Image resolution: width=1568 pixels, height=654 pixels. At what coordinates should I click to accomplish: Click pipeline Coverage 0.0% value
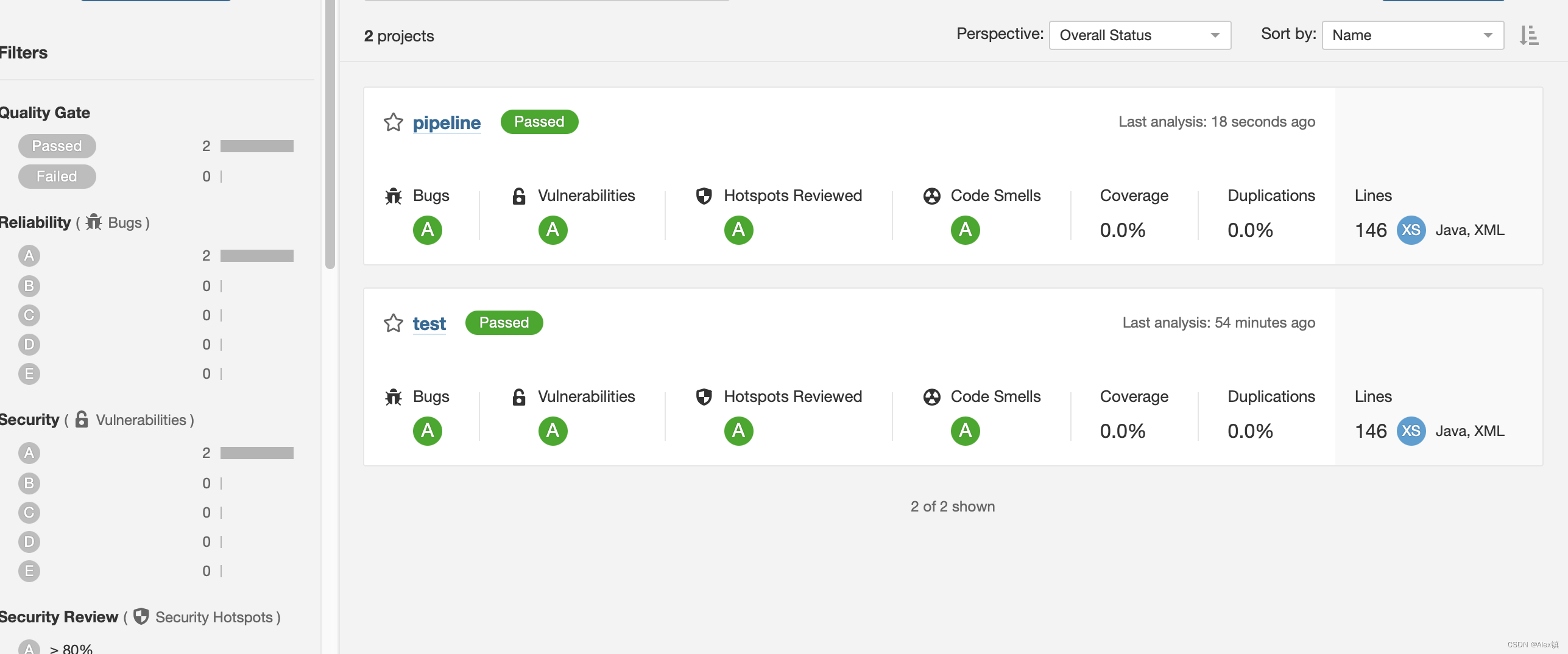(1123, 230)
